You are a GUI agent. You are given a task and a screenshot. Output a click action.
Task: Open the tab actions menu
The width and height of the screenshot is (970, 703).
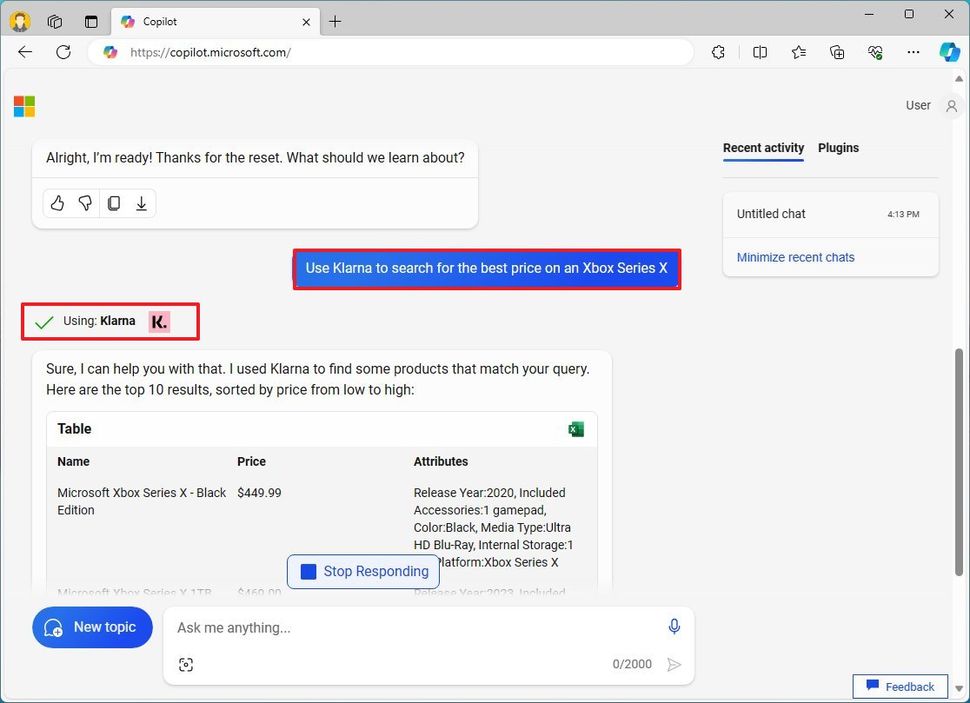click(x=91, y=21)
